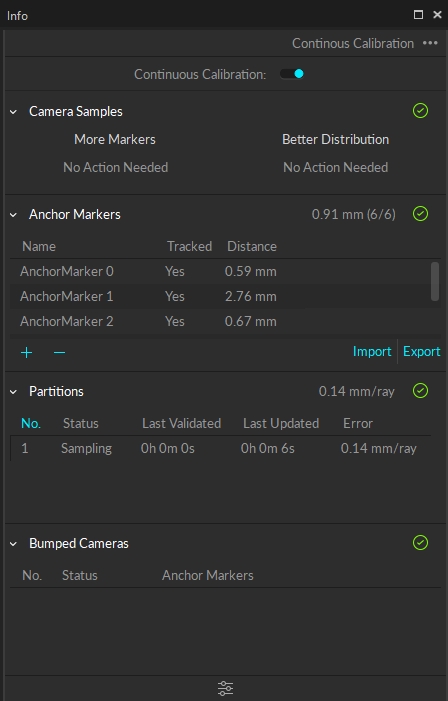448x701 pixels.
Task: Remove an anchor marker with the minus icon
Action: (59, 352)
